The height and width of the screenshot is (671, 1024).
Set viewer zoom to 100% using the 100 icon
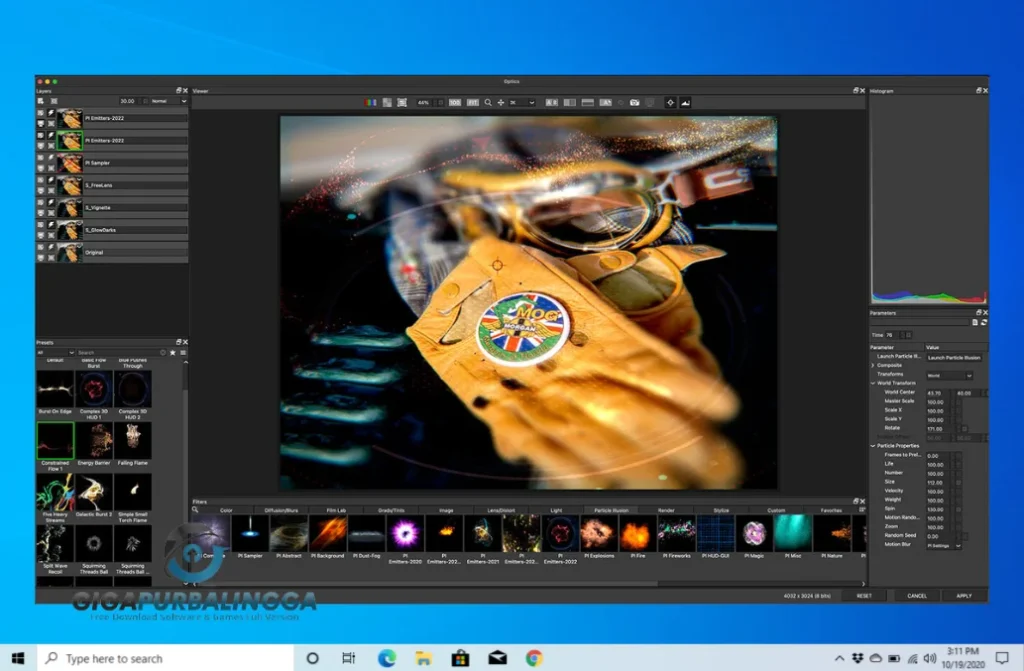click(x=453, y=102)
